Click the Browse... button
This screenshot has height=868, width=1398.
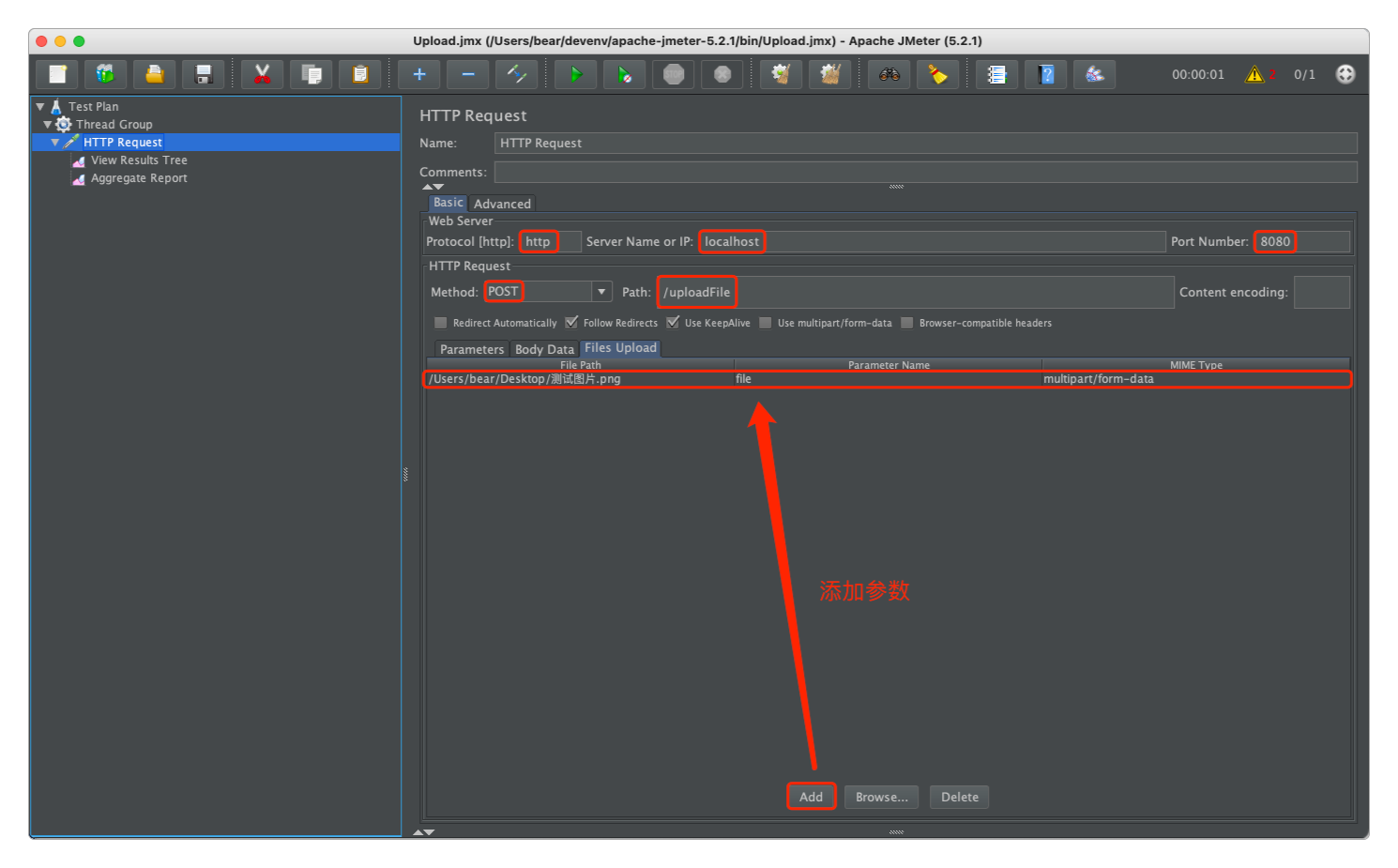(x=882, y=797)
